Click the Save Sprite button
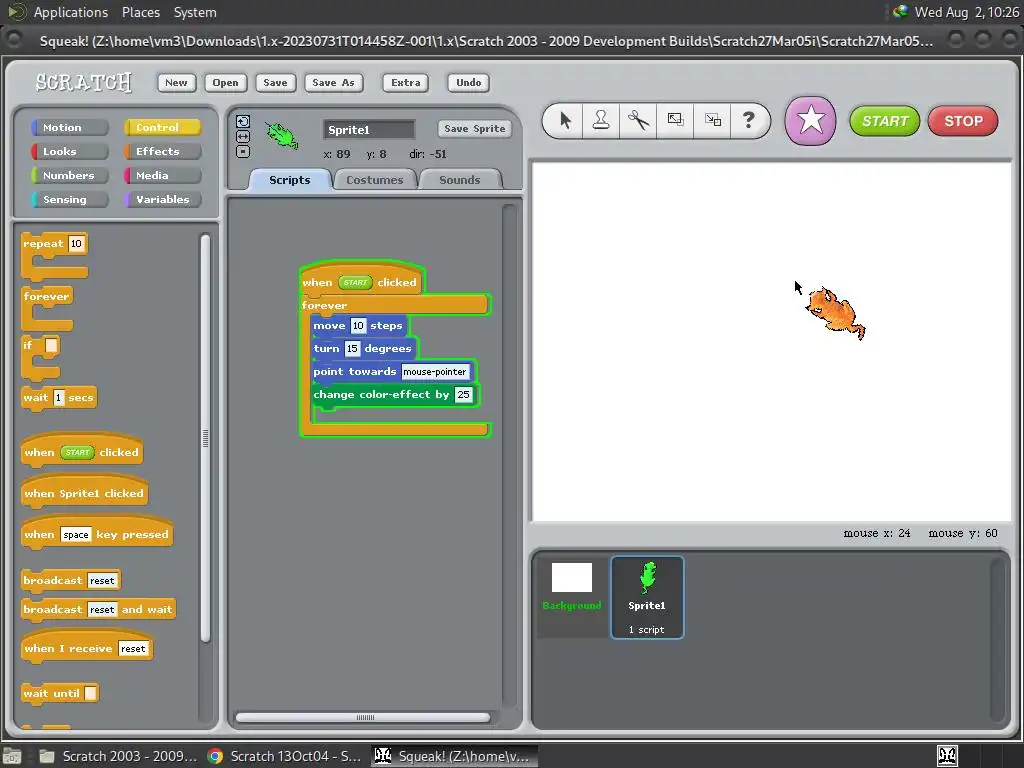Viewport: 1024px width, 768px height. (475, 129)
